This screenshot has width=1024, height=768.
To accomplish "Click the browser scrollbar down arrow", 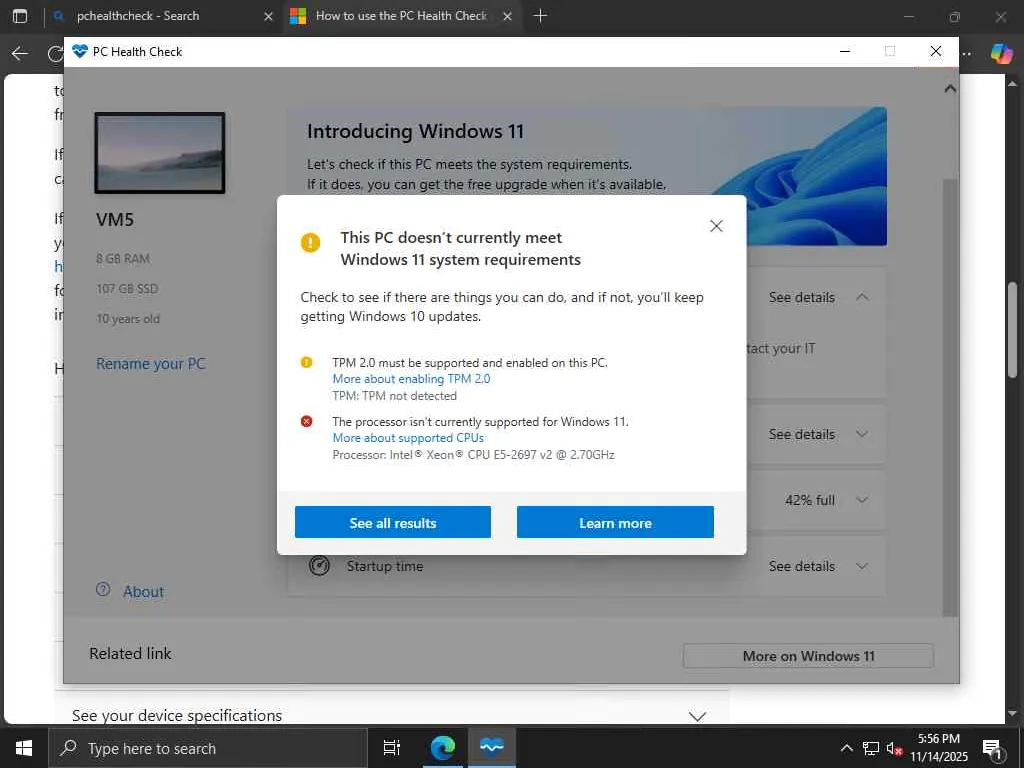I will [1013, 713].
